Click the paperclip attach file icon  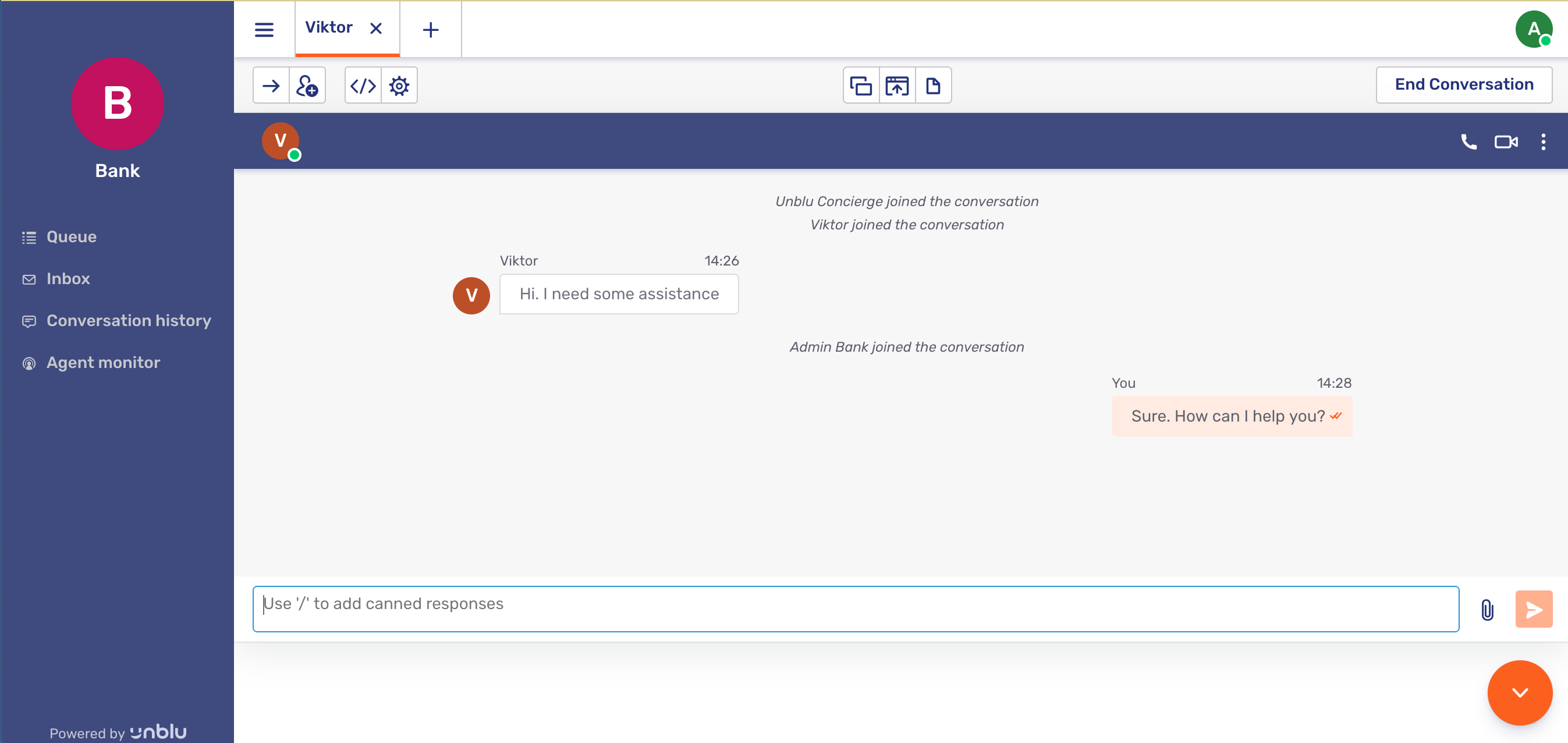click(1487, 609)
